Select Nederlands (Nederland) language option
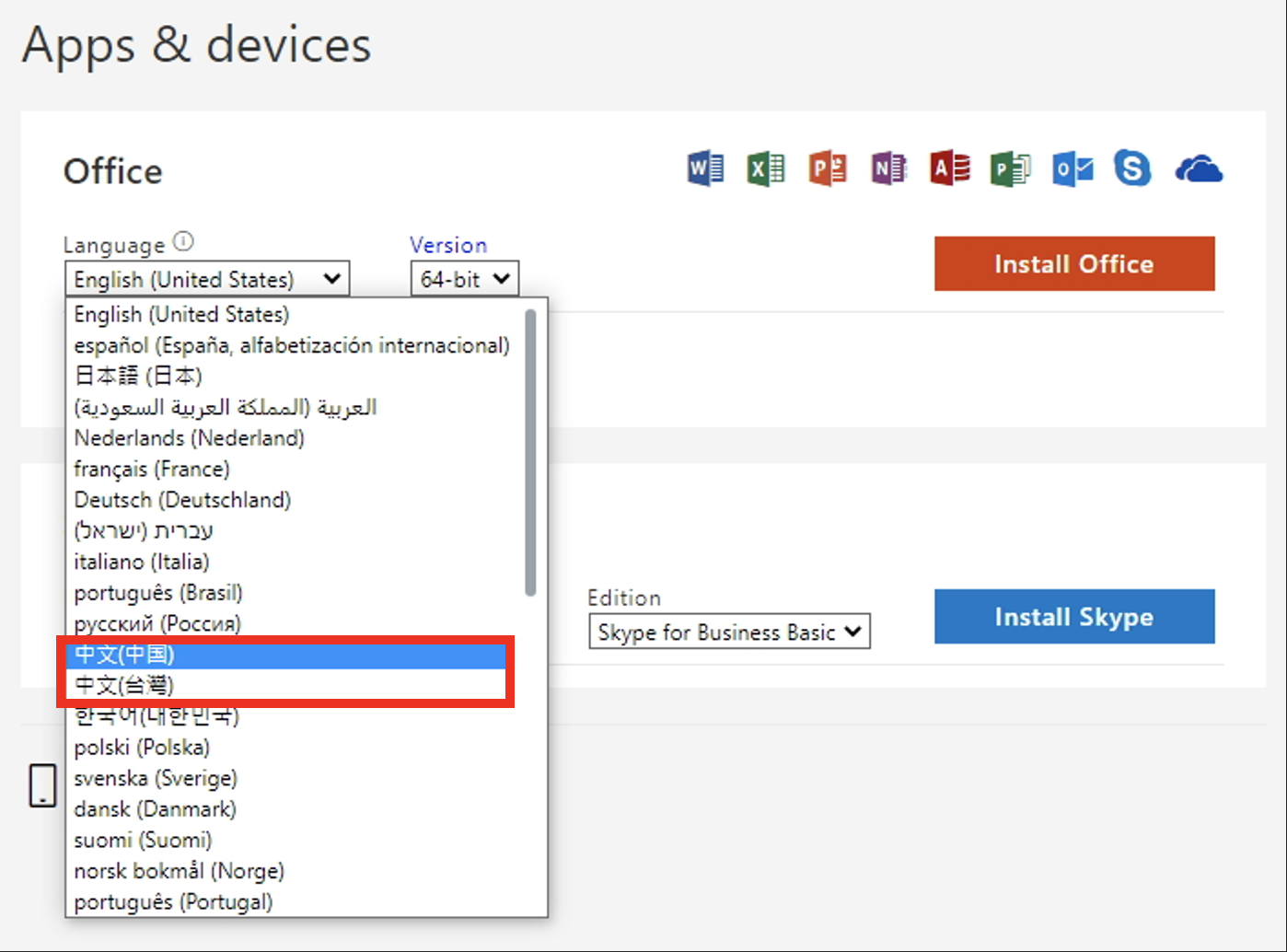 pos(295,437)
